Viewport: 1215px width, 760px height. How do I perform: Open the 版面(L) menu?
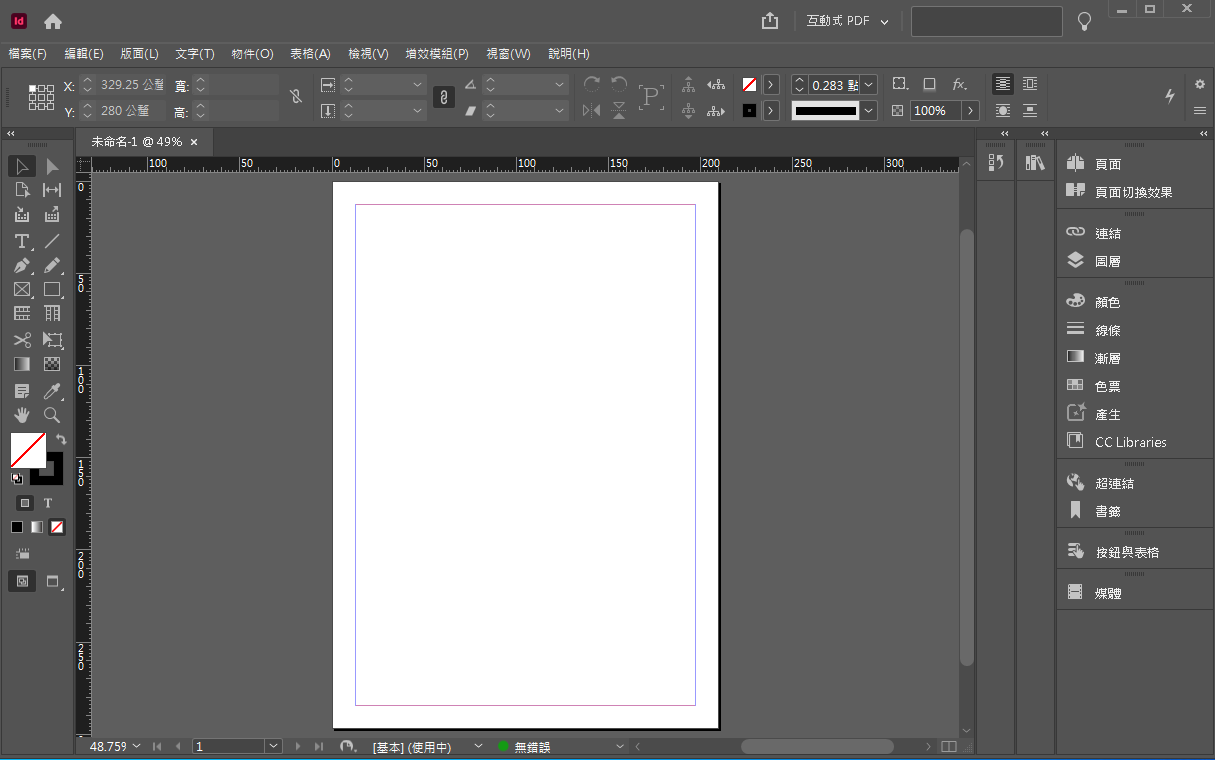tap(140, 54)
